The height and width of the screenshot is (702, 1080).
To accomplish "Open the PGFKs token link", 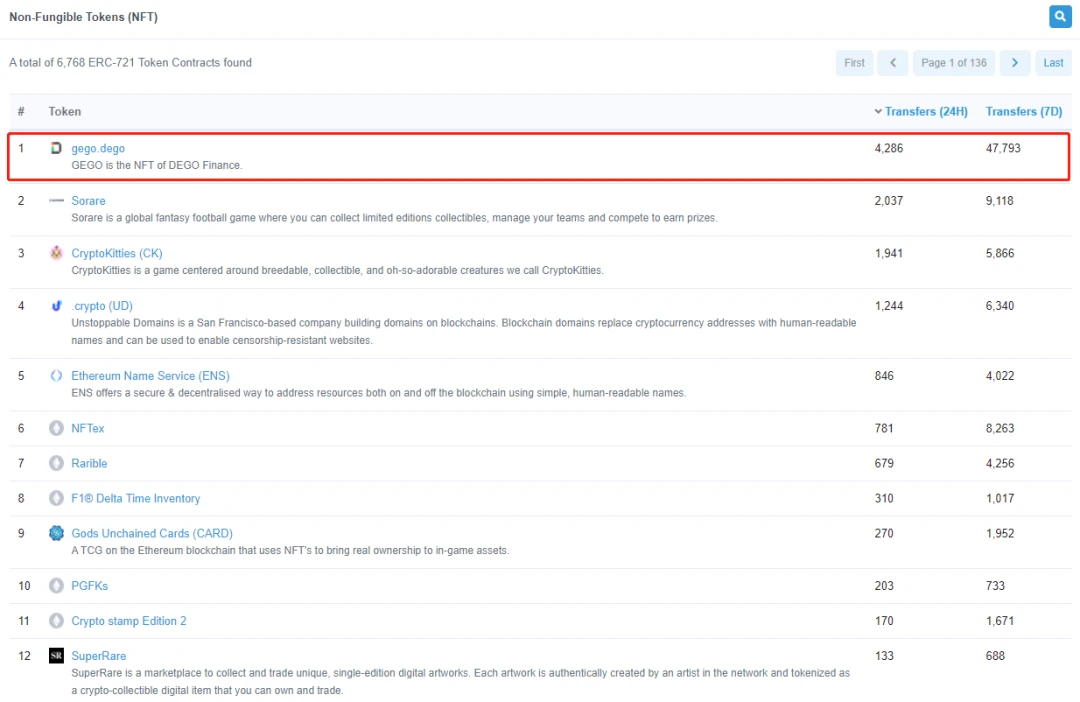I will tap(90, 586).
